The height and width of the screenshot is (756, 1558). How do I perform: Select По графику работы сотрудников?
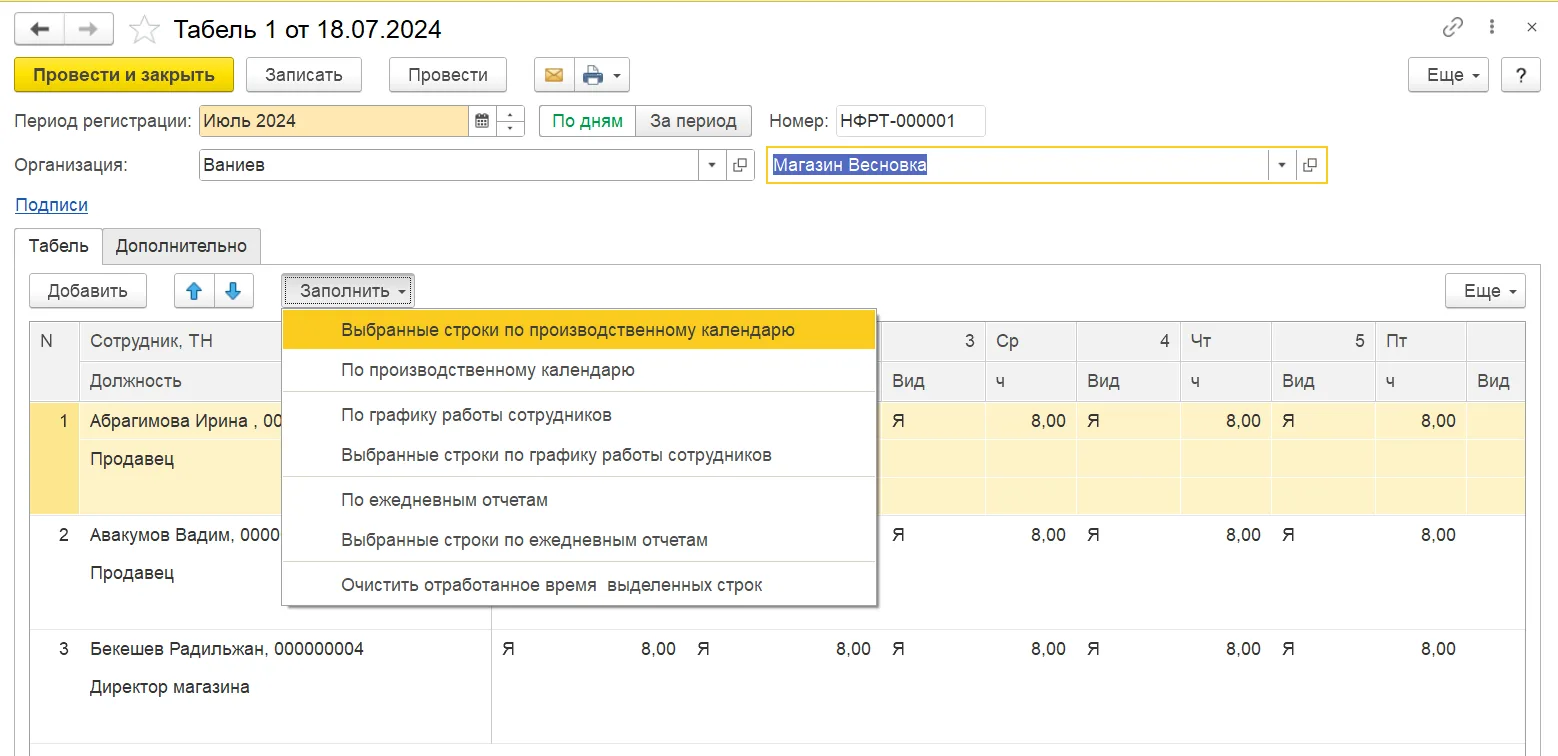579,415
